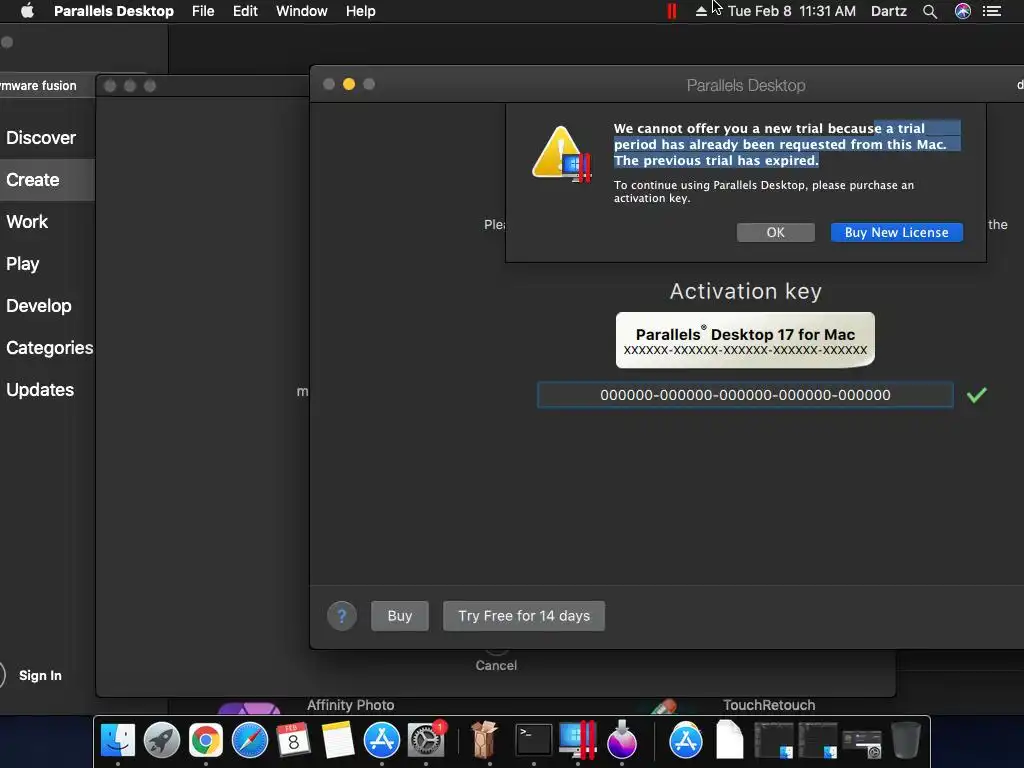
Task: Click the Dartz user name in menu bar
Action: [889, 11]
